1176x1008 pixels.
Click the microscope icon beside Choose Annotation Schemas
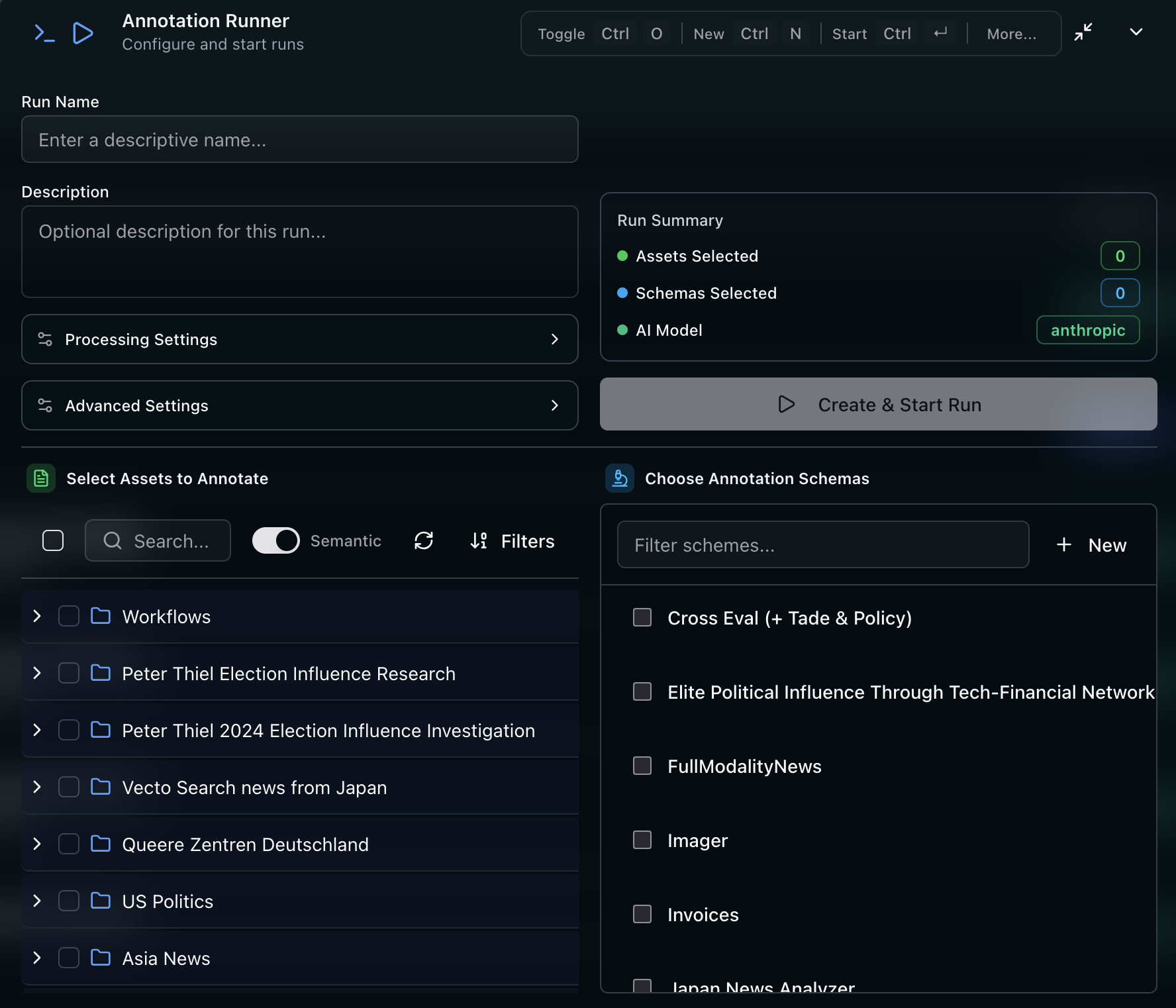[620, 478]
